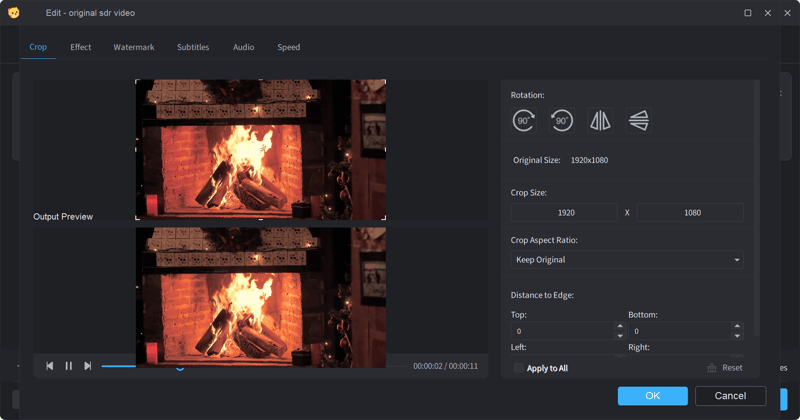
Task: Click the Reset crop icon
Action: click(x=712, y=368)
